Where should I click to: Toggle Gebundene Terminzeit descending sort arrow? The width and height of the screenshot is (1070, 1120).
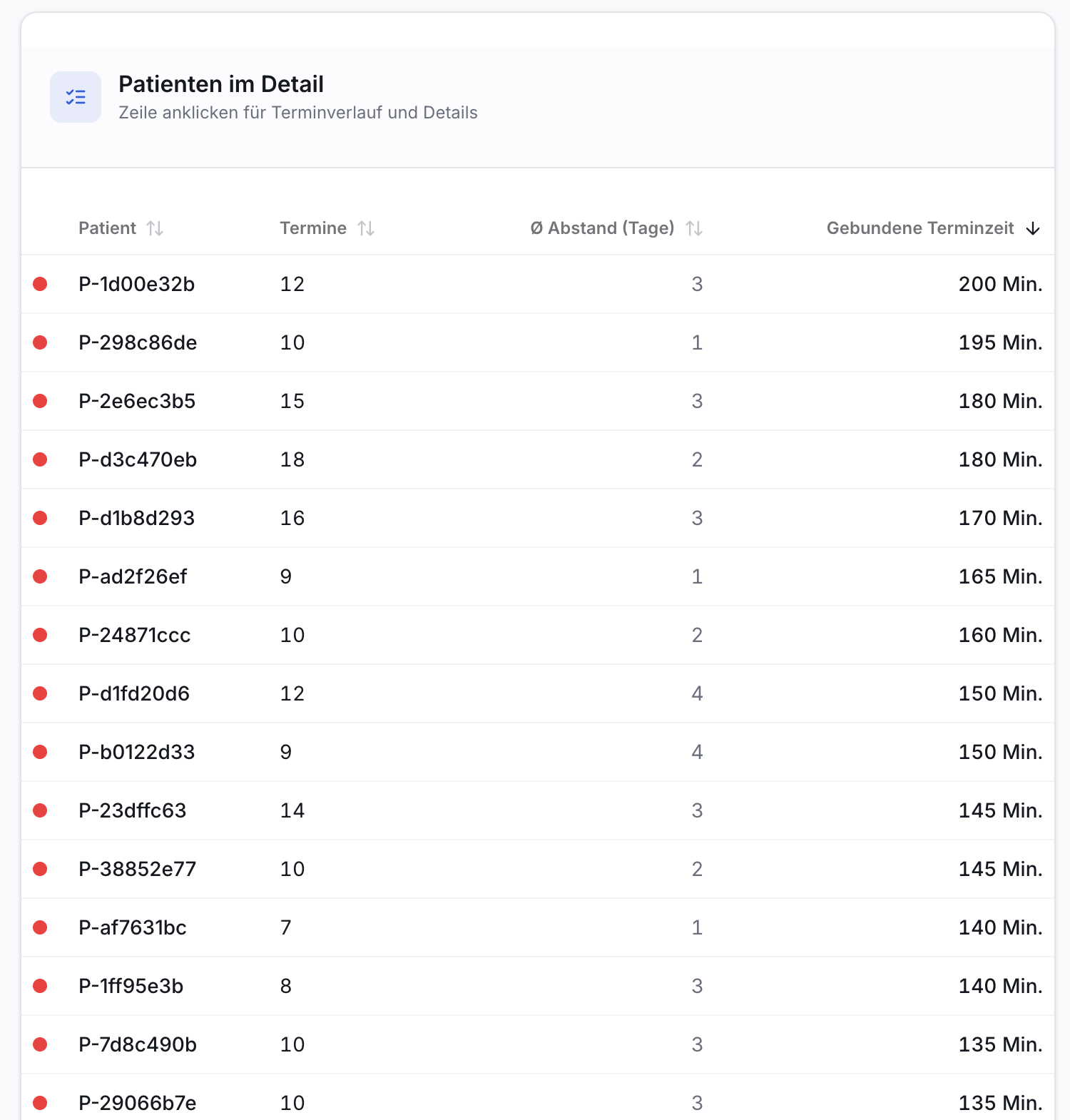point(1033,228)
